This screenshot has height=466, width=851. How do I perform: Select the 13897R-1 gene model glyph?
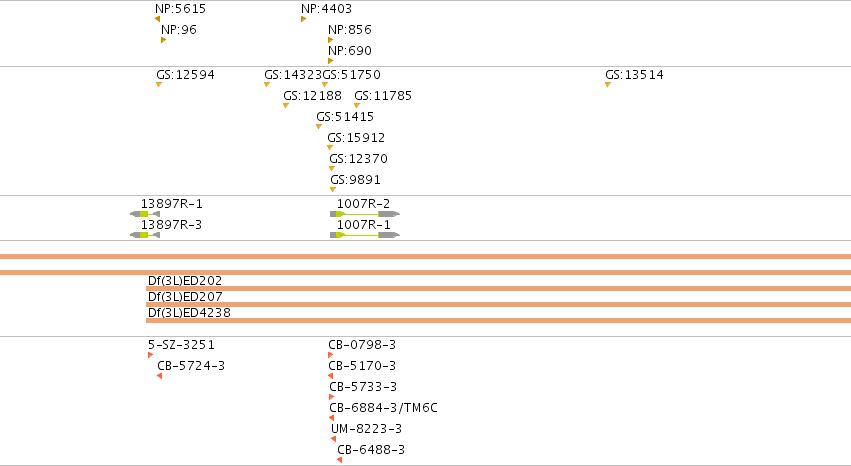[145, 214]
